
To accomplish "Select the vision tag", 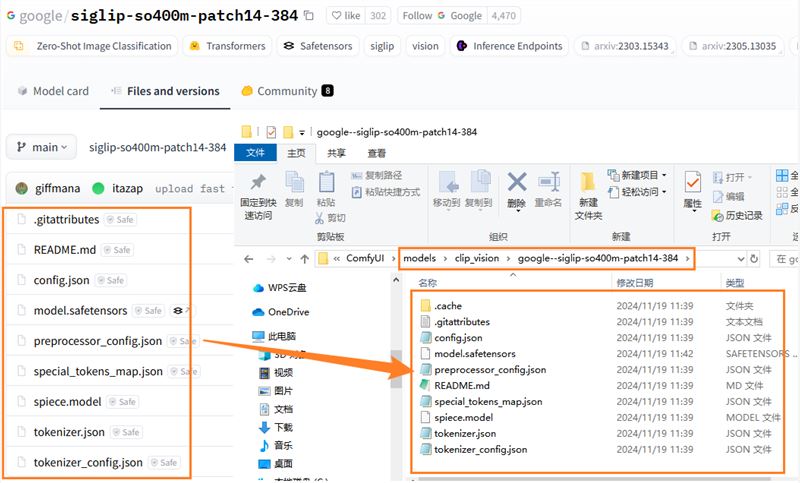I will coord(425,46).
